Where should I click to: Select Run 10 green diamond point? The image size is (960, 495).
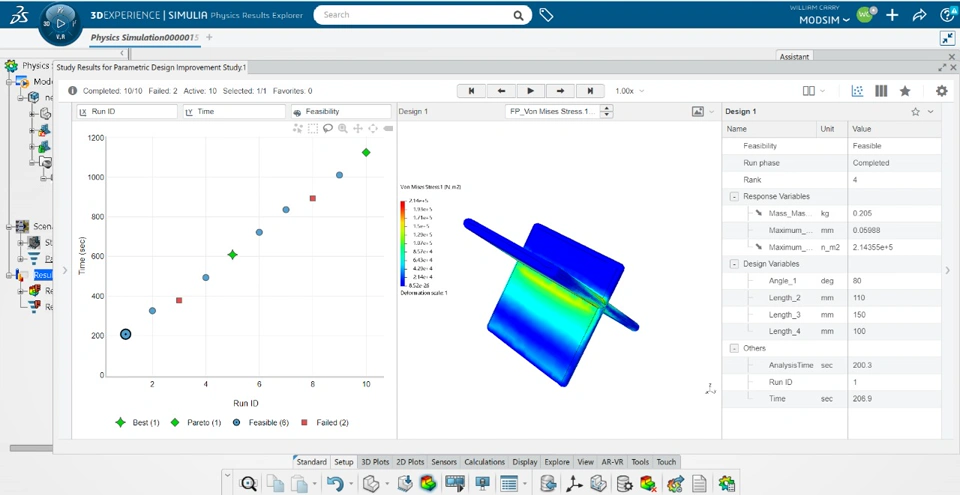pyautogui.click(x=366, y=153)
